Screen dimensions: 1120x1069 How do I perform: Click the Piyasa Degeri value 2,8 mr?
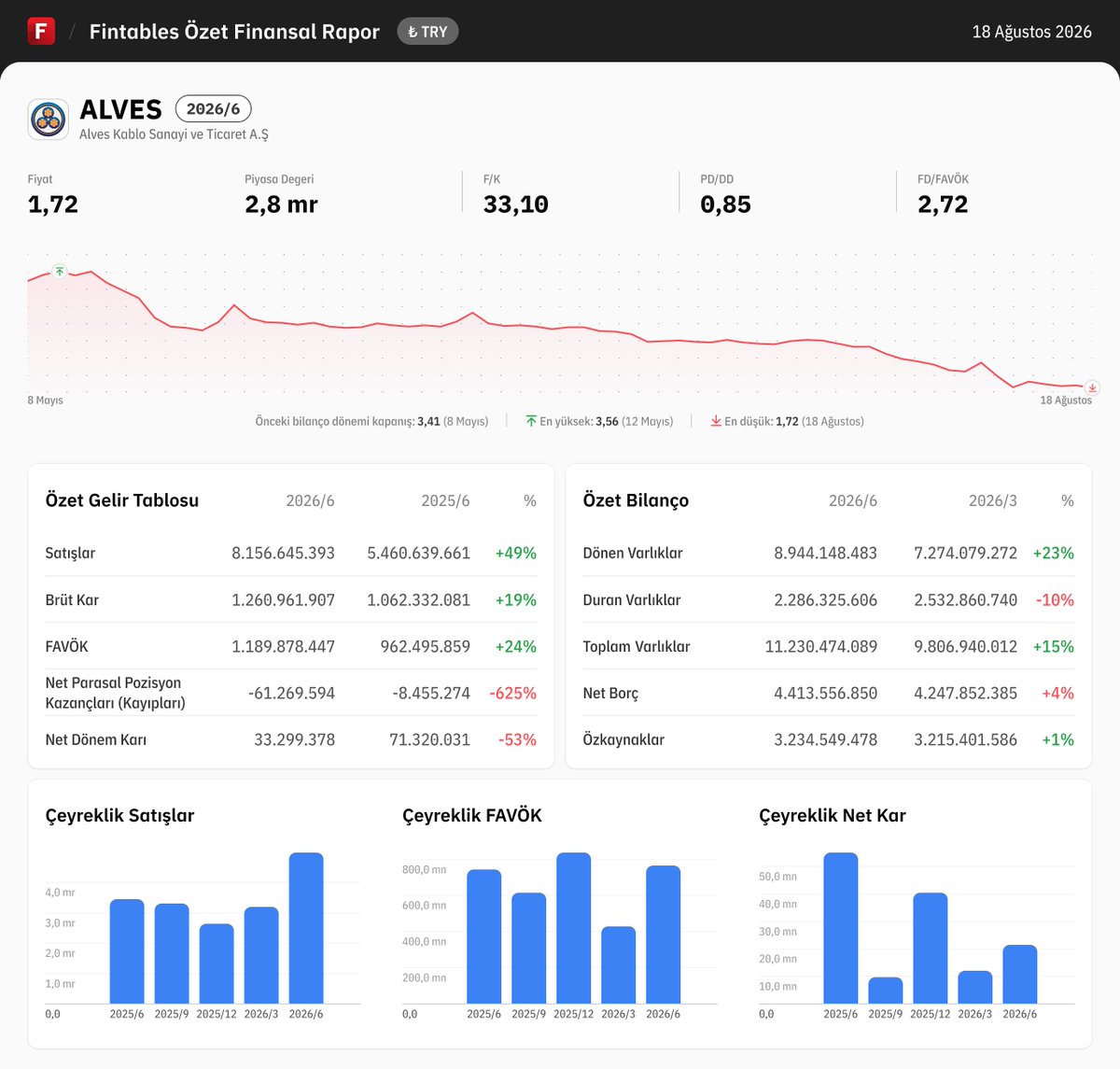point(281,204)
